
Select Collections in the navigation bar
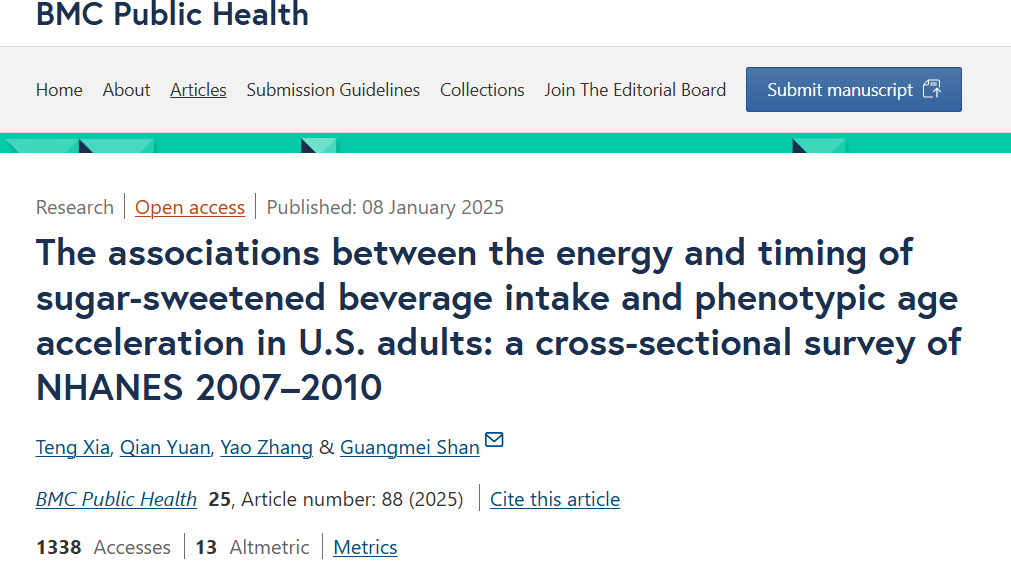[x=482, y=90]
